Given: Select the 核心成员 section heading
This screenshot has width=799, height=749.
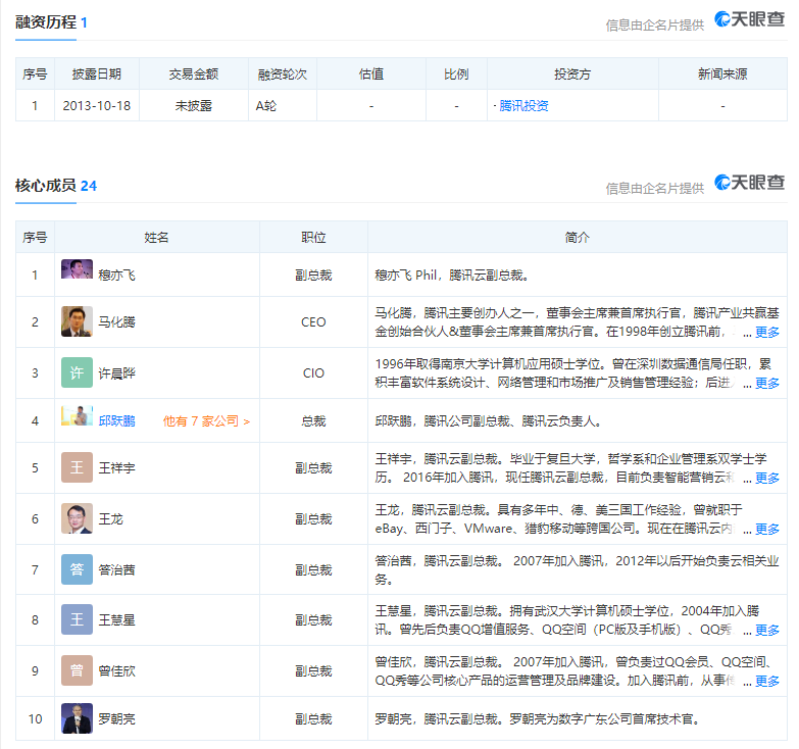Looking at the screenshot, I should (x=45, y=185).
